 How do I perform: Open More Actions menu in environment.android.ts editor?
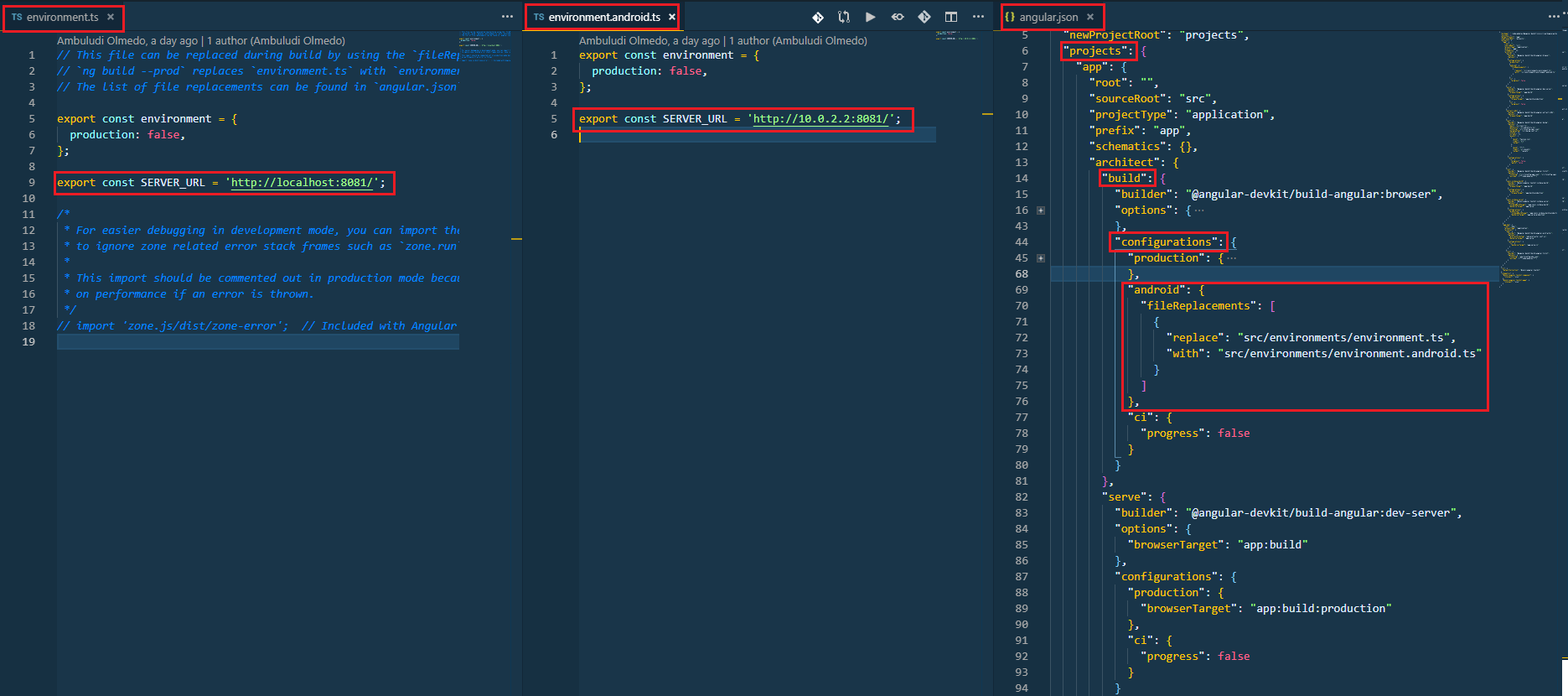(978, 17)
